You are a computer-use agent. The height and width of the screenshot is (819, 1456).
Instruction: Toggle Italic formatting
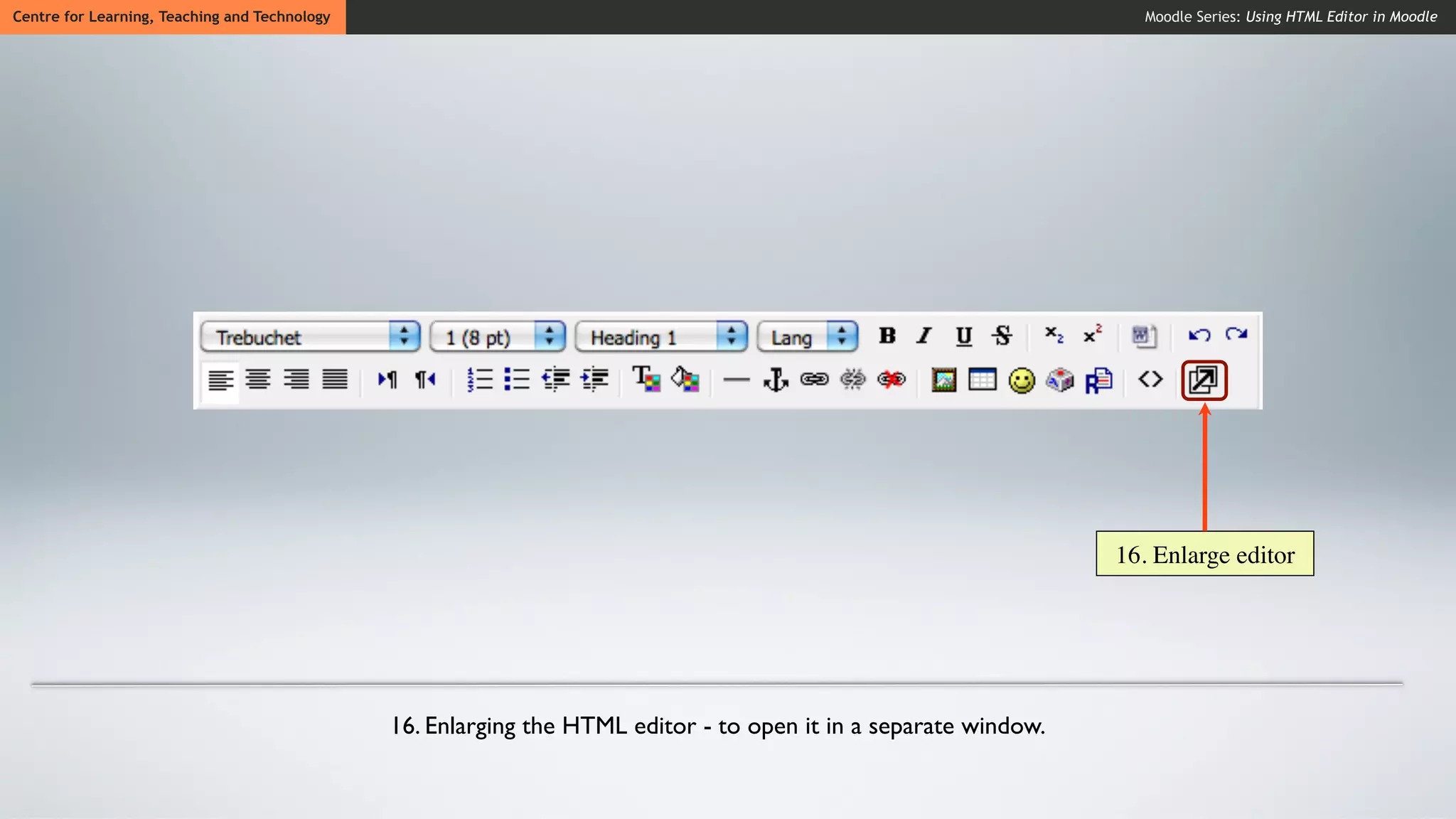tap(924, 336)
